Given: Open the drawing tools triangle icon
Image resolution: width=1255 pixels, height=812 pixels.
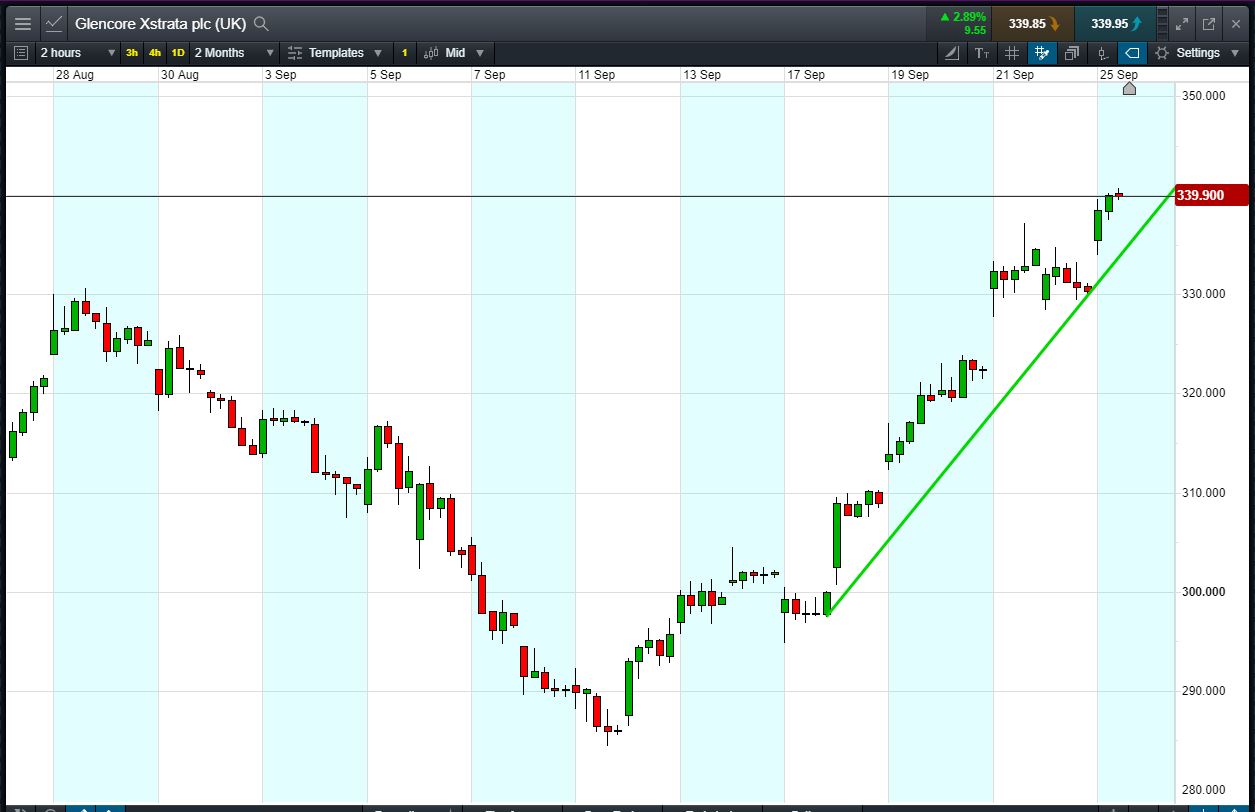Looking at the screenshot, I should (951, 53).
